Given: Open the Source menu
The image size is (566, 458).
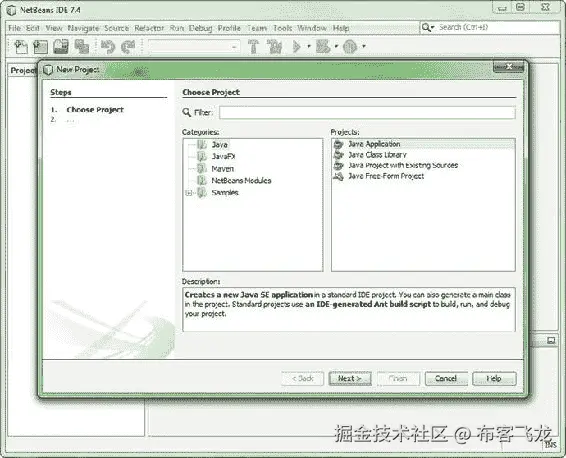Looking at the screenshot, I should (117, 28).
